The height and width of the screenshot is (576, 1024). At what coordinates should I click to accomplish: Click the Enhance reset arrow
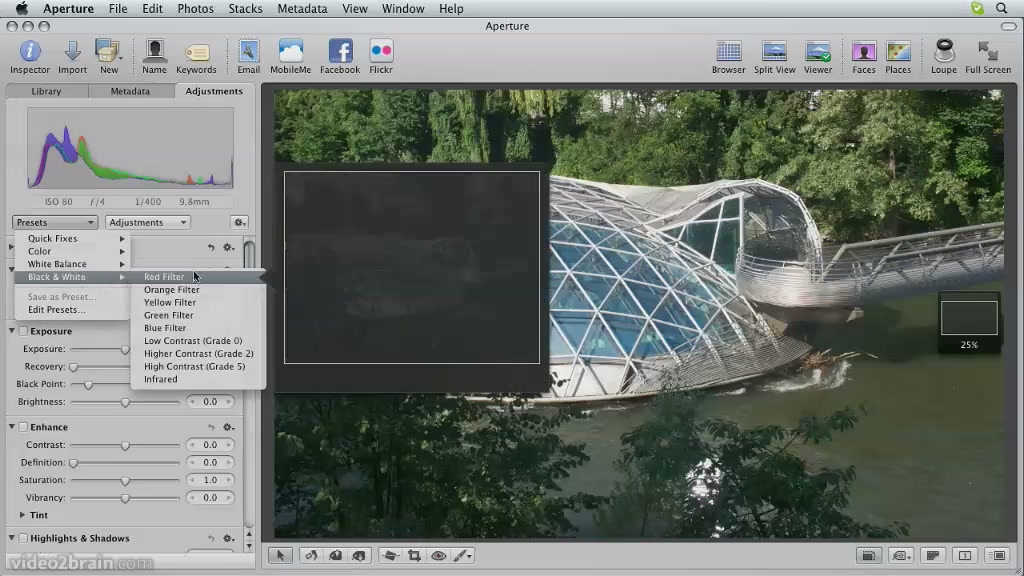pyautogui.click(x=211, y=427)
